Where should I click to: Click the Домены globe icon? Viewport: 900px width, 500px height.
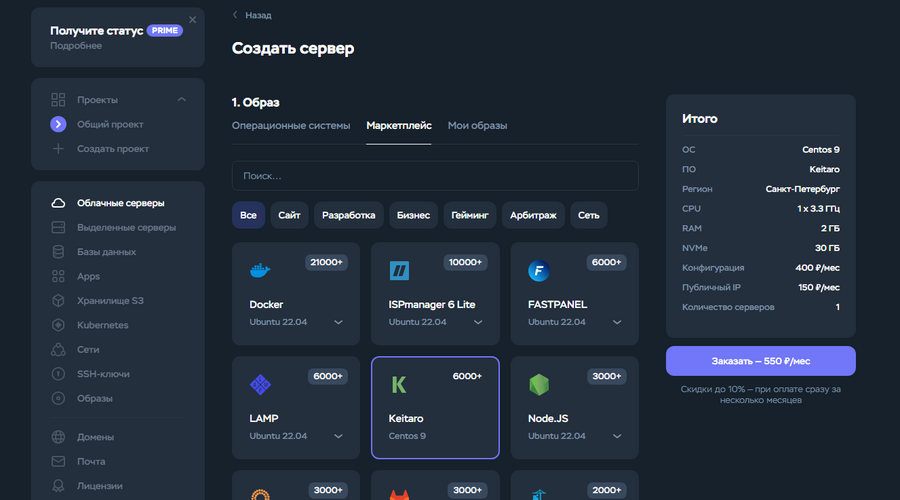[x=58, y=437]
